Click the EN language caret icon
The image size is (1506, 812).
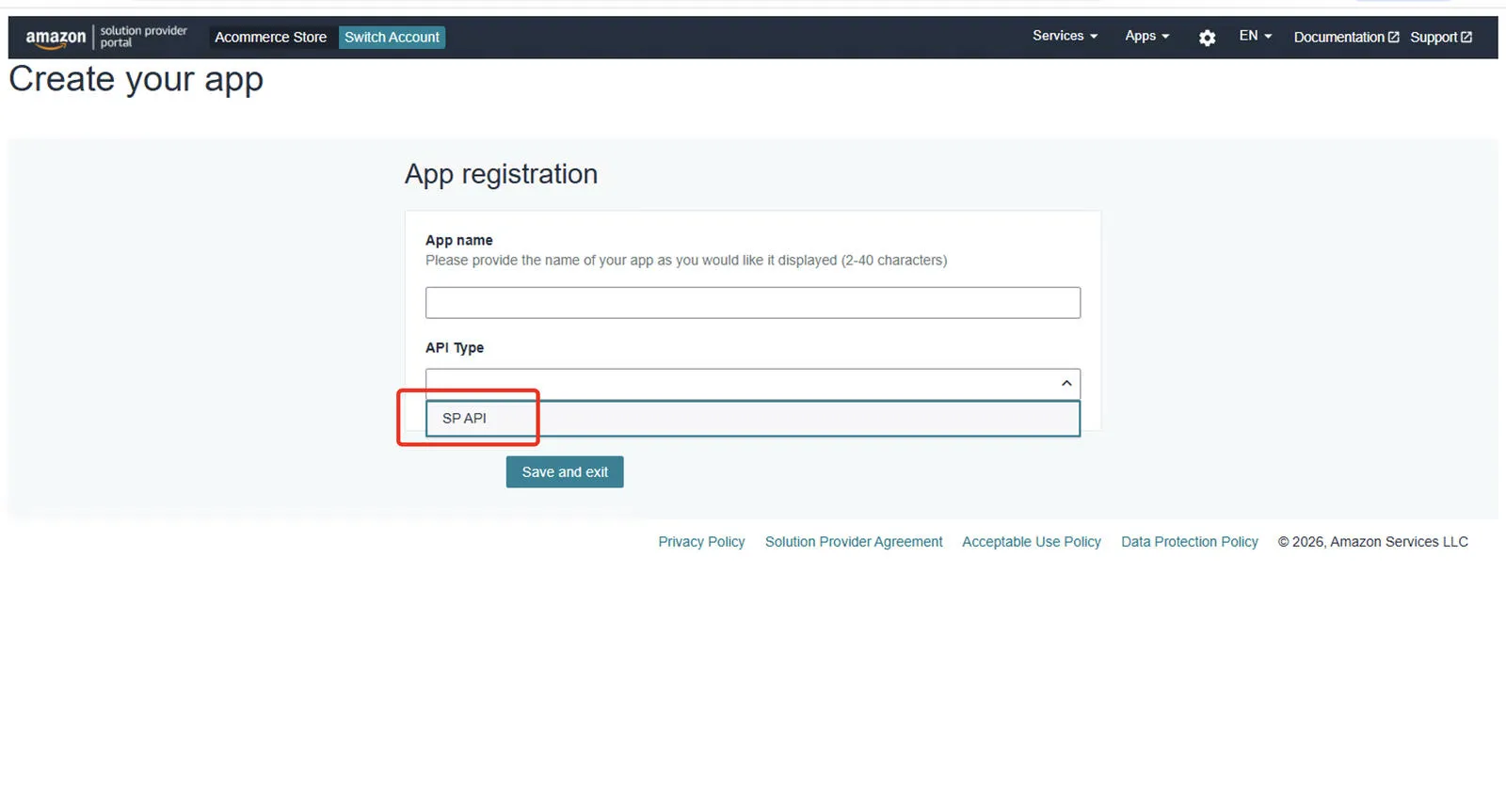click(x=1267, y=36)
